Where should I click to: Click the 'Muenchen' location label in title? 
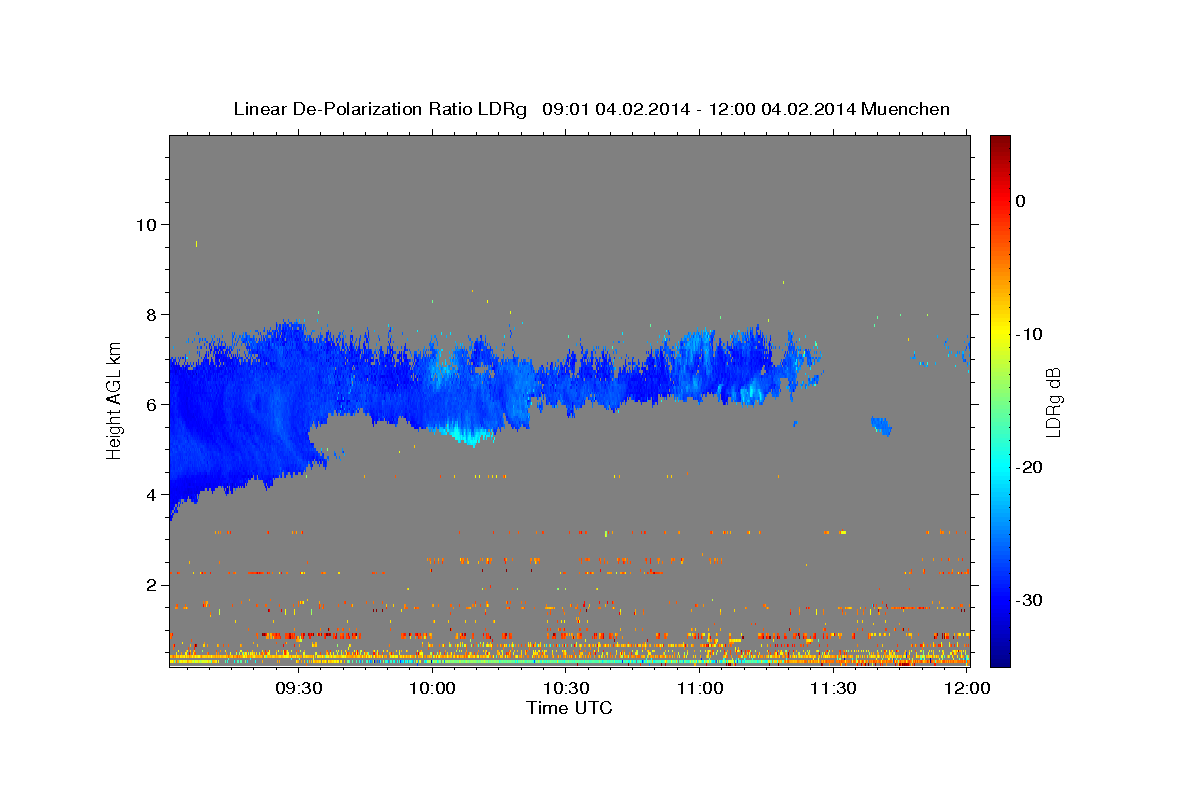(x=907, y=109)
